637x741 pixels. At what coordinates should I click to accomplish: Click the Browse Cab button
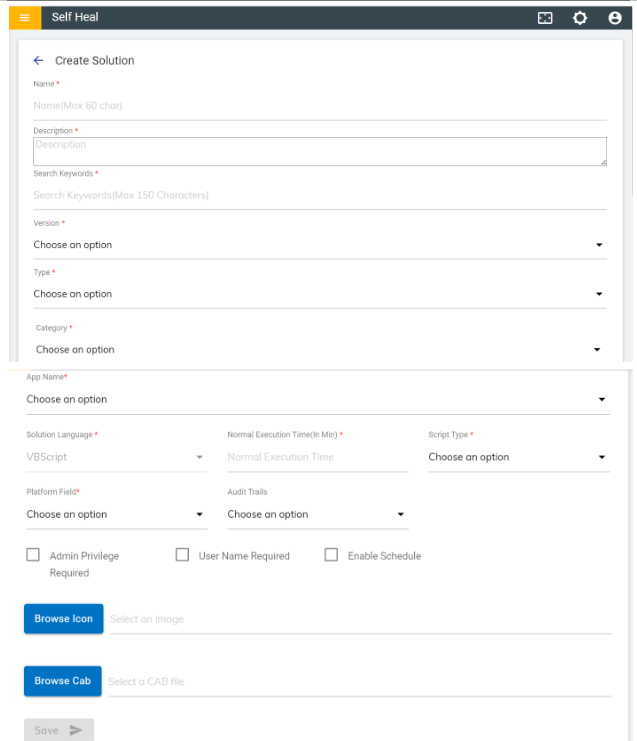click(x=62, y=681)
